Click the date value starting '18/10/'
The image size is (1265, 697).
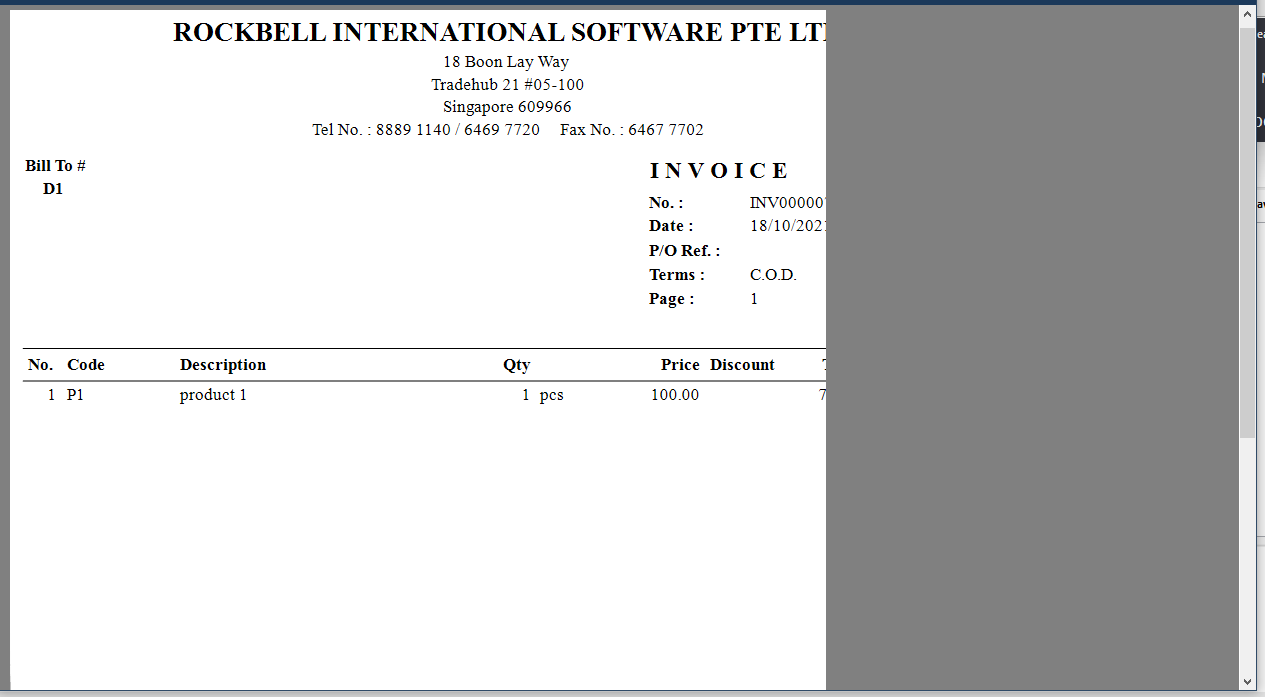(x=788, y=226)
